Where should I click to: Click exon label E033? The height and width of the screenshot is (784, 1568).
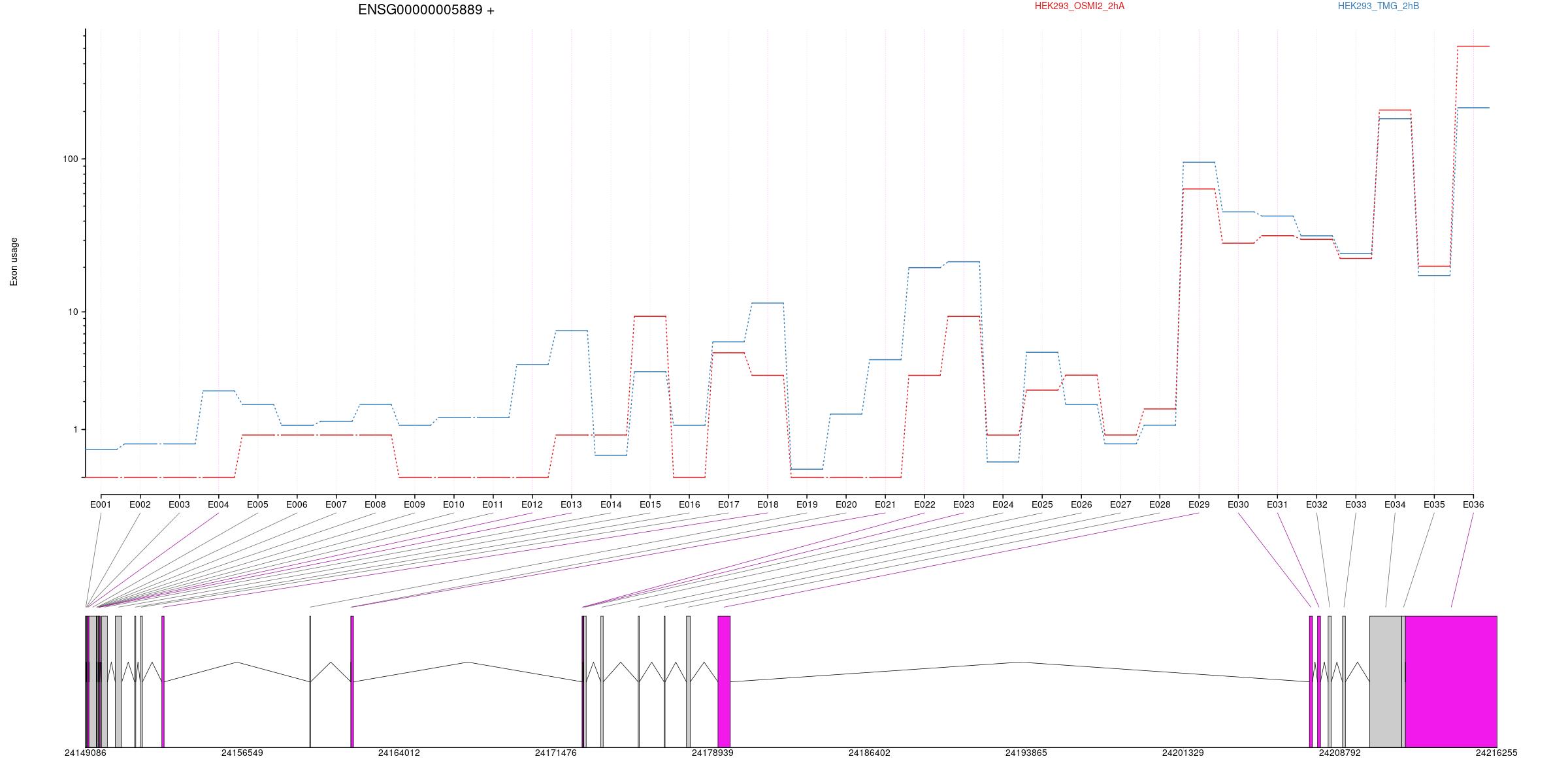click(x=1356, y=504)
